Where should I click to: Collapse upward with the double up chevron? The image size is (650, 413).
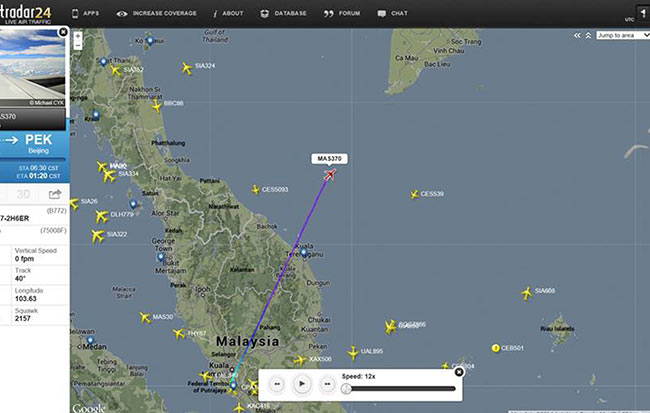pos(588,35)
